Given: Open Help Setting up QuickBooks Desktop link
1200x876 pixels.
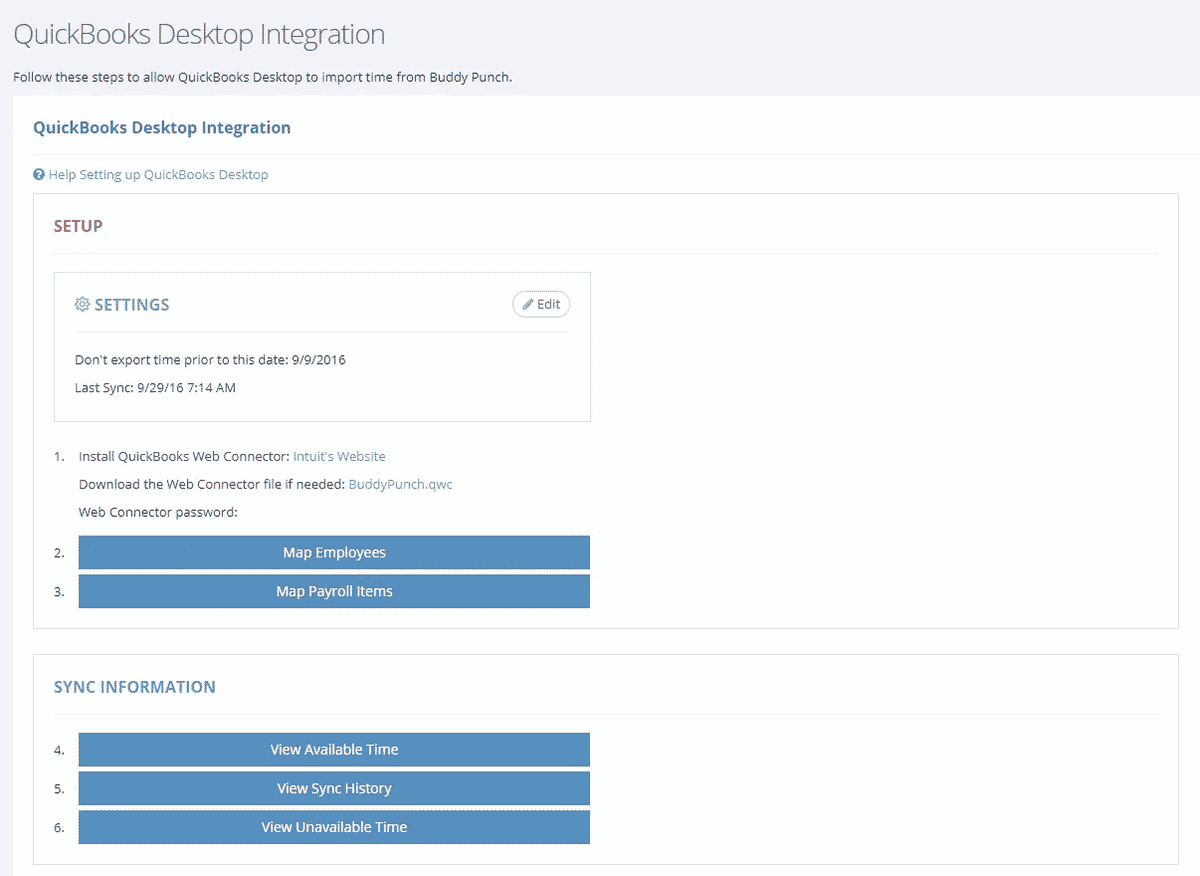Looking at the screenshot, I should pyautogui.click(x=158, y=174).
